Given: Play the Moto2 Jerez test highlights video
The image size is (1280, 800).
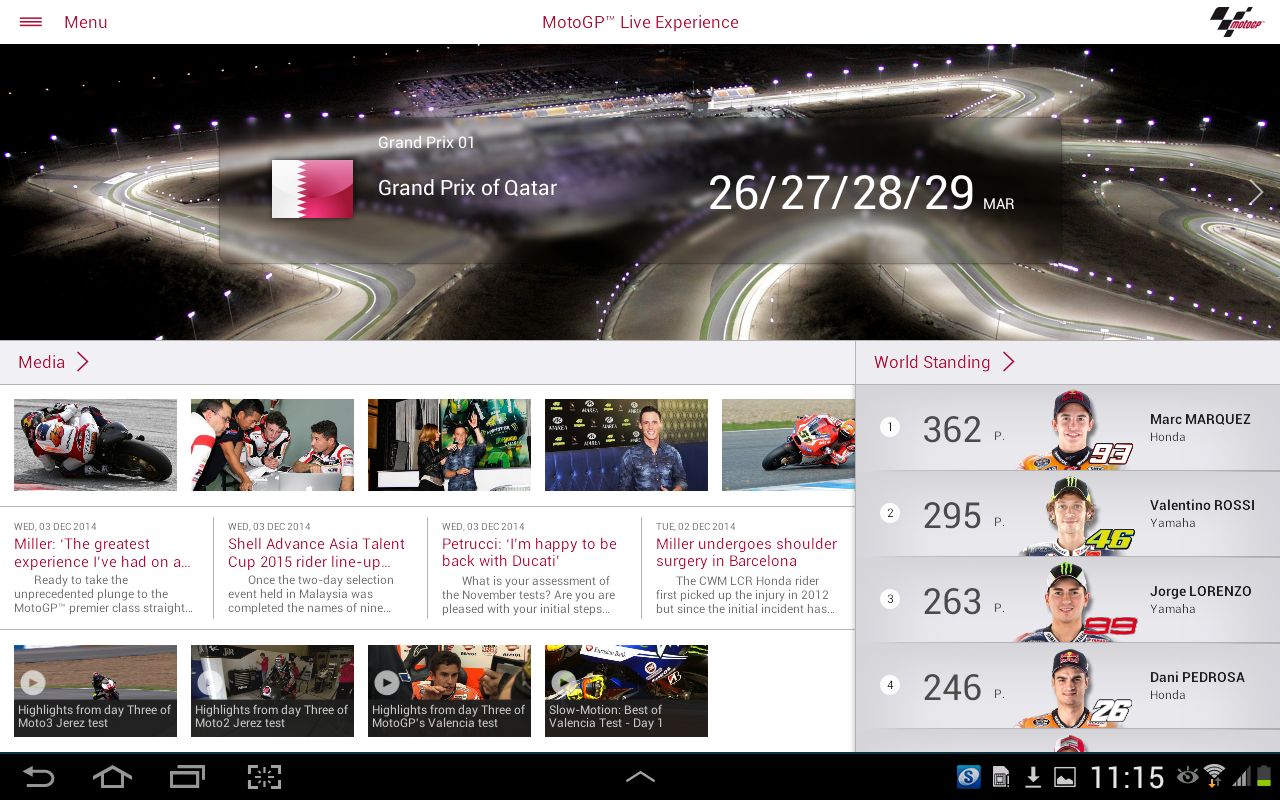Looking at the screenshot, I should pyautogui.click(x=272, y=690).
